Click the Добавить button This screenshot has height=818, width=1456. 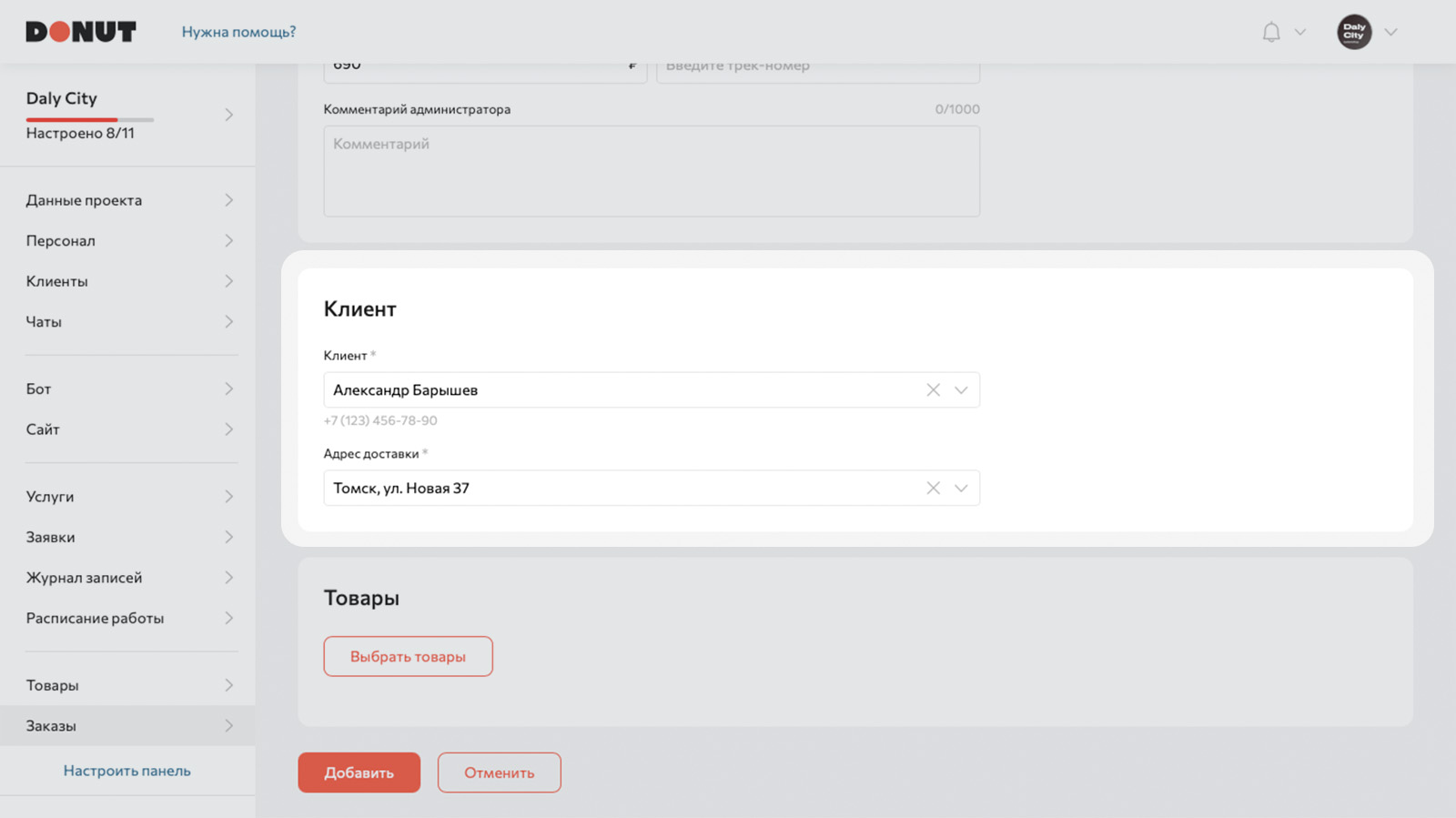pos(359,773)
